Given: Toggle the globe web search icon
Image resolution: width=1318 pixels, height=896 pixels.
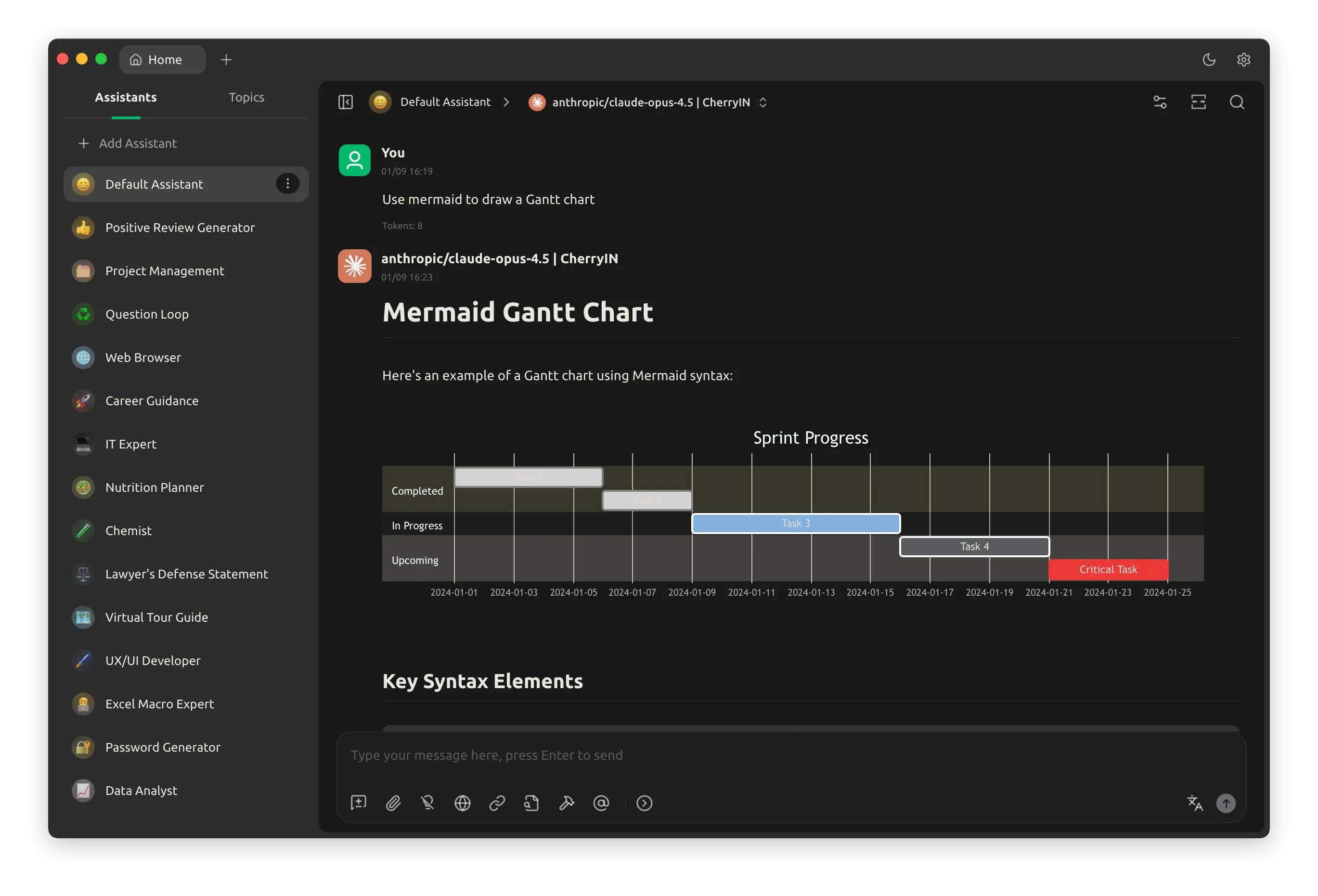Looking at the screenshot, I should pyautogui.click(x=462, y=803).
